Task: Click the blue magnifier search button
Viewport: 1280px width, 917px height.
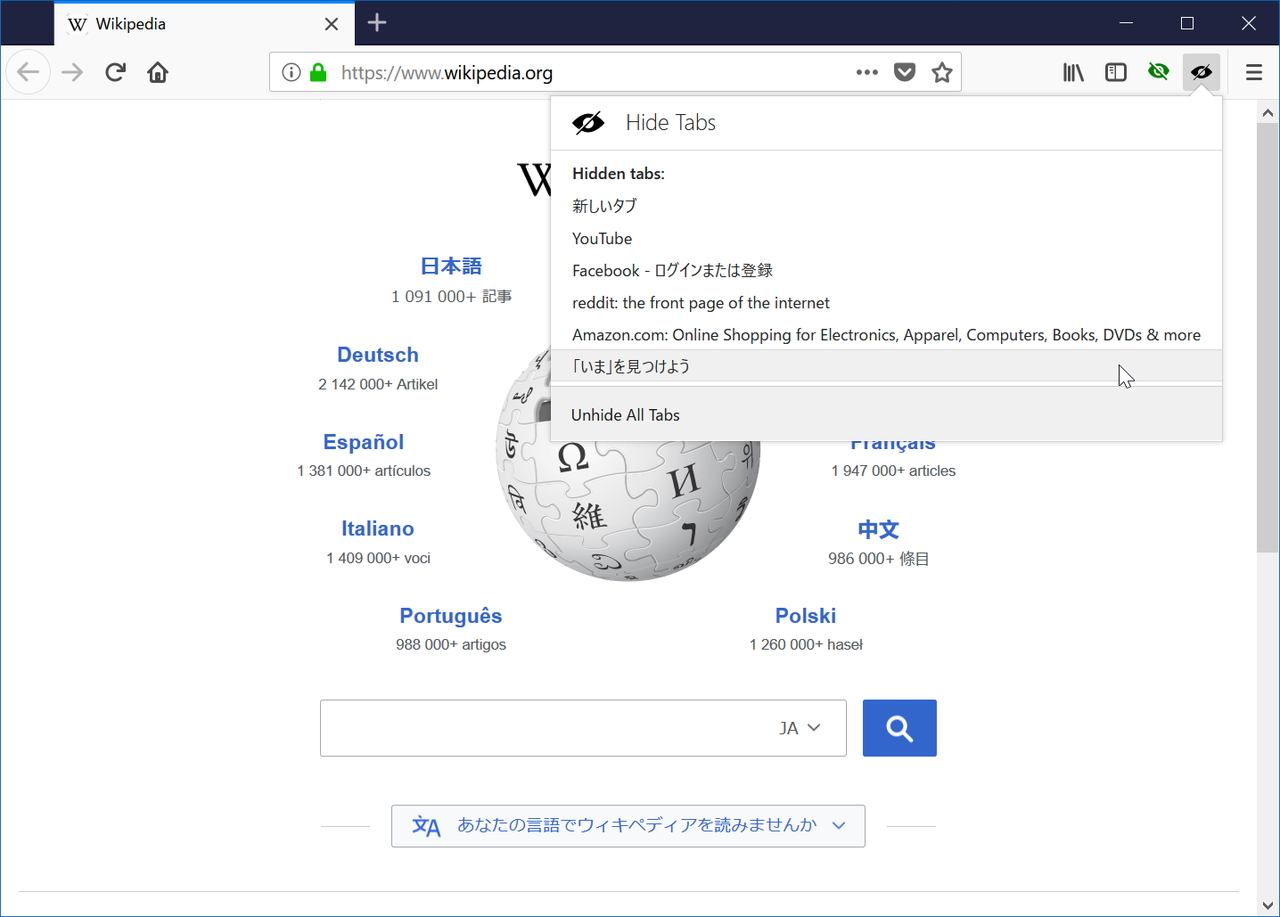Action: point(898,727)
